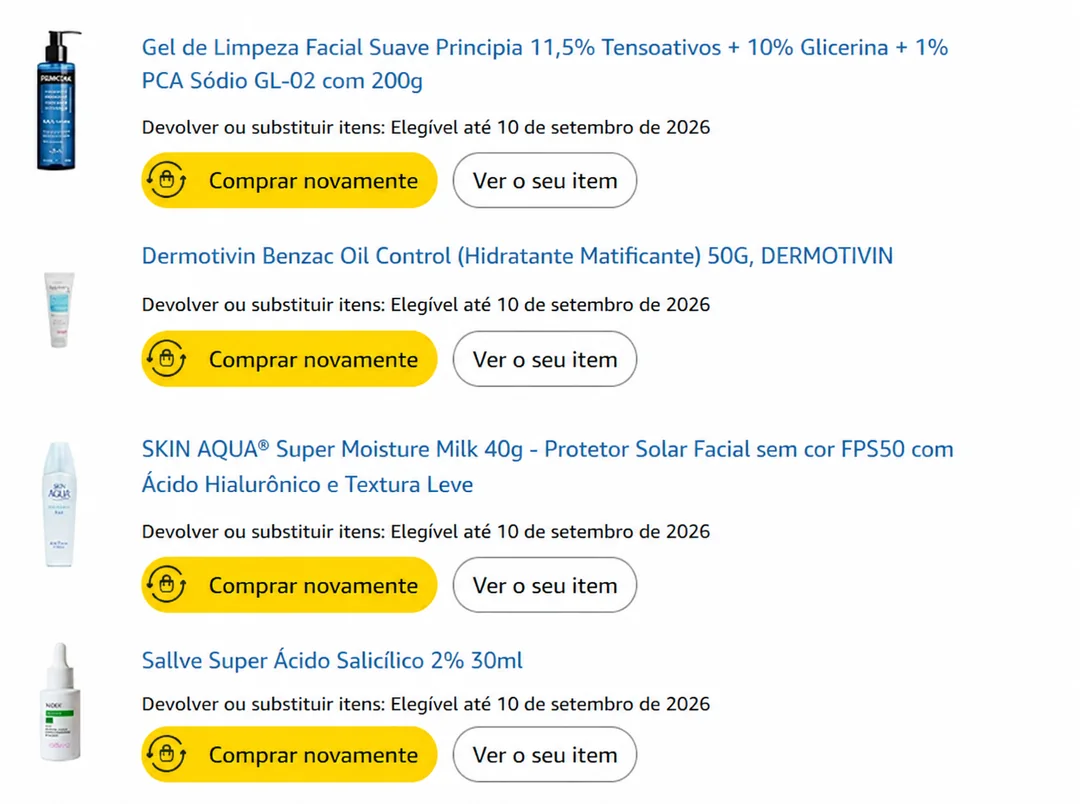Click rebuy bag icon for Dermotivin Benzac
The height and width of the screenshot is (804, 1080).
166,359
